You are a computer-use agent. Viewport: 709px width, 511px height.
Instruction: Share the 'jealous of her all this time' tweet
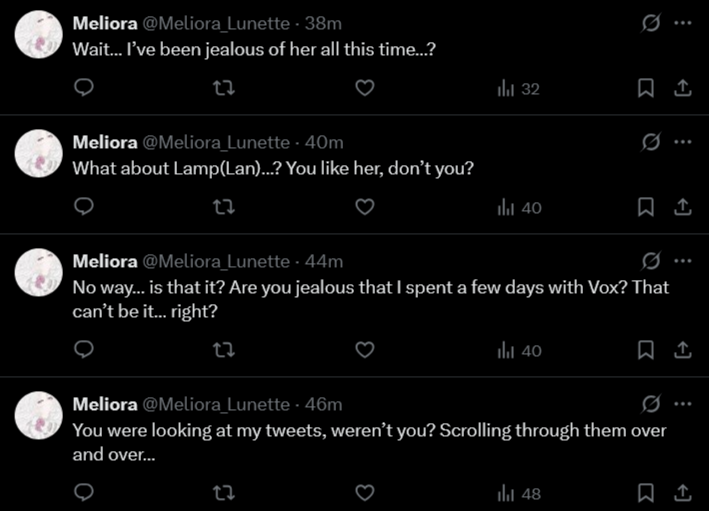[683, 89]
